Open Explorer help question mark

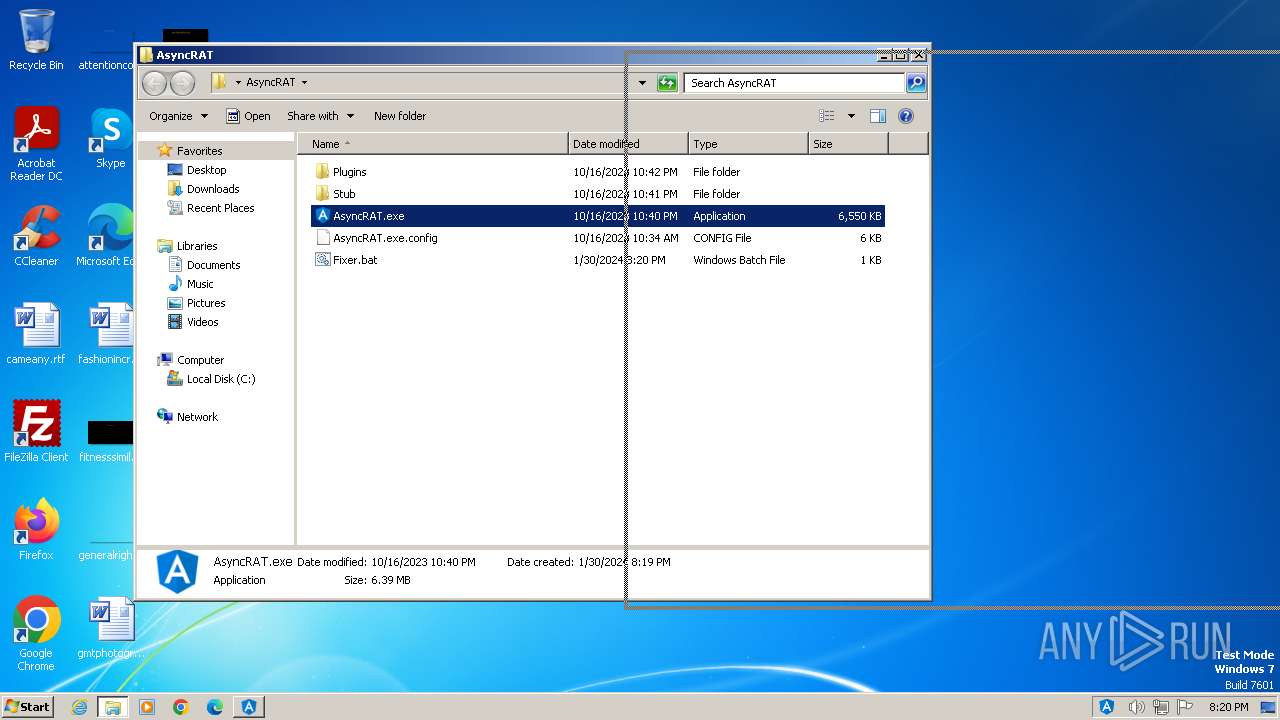[906, 116]
